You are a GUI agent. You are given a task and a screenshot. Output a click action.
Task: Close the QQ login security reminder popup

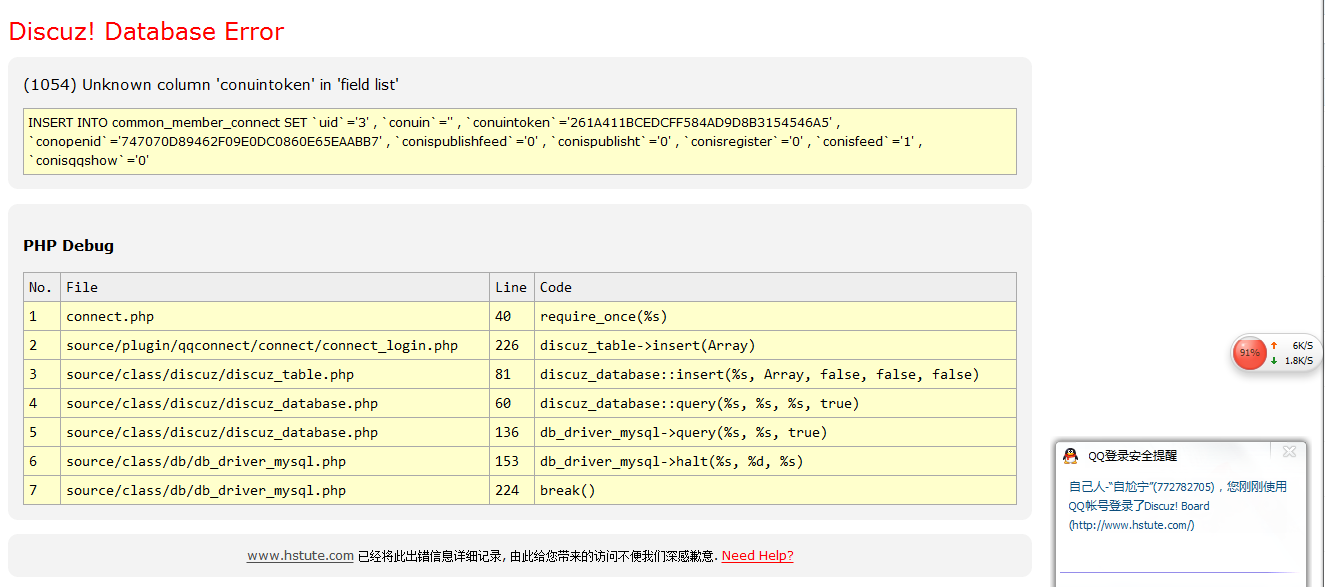coord(1289,452)
